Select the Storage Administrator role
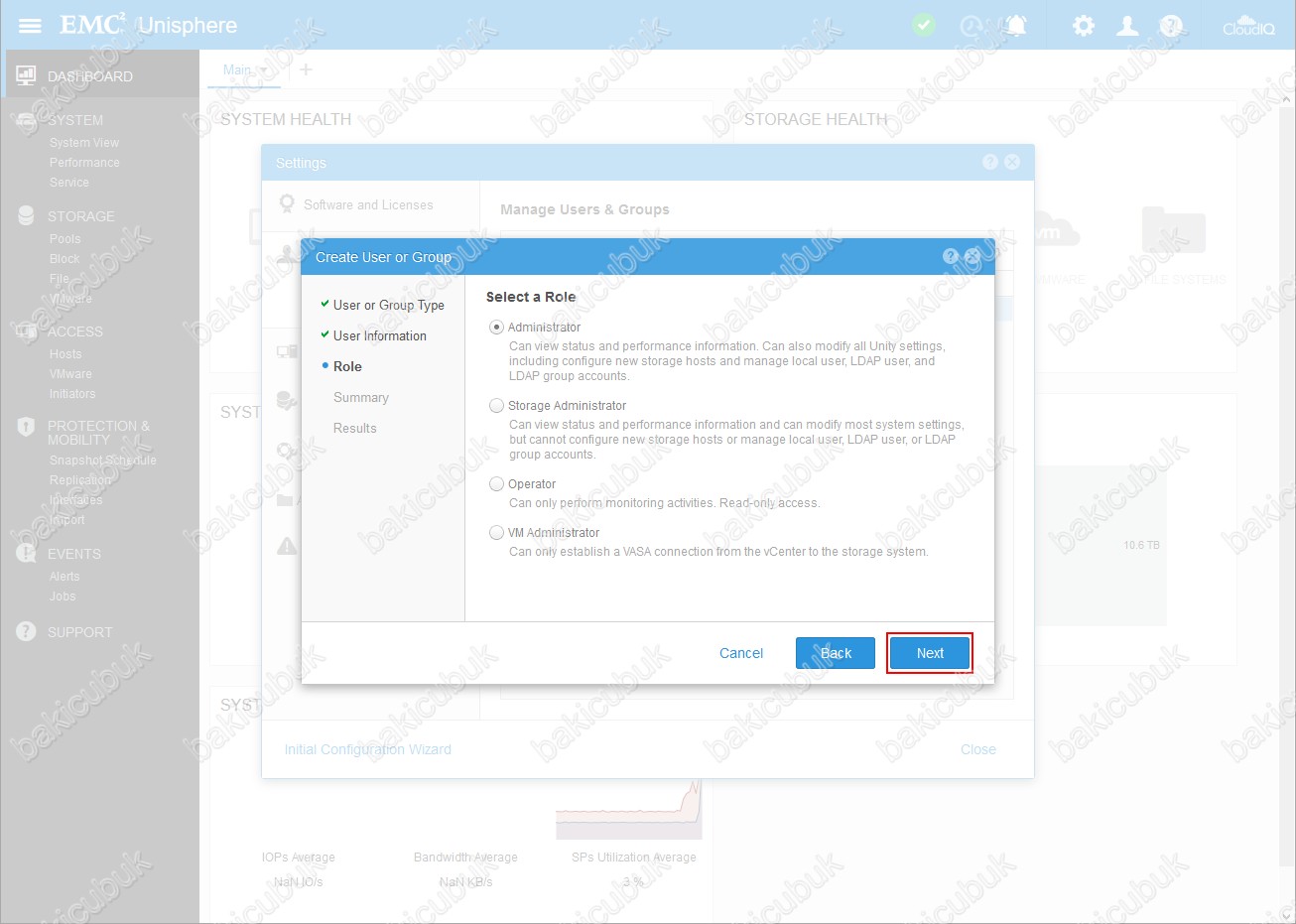This screenshot has height=924, width=1296. (497, 406)
